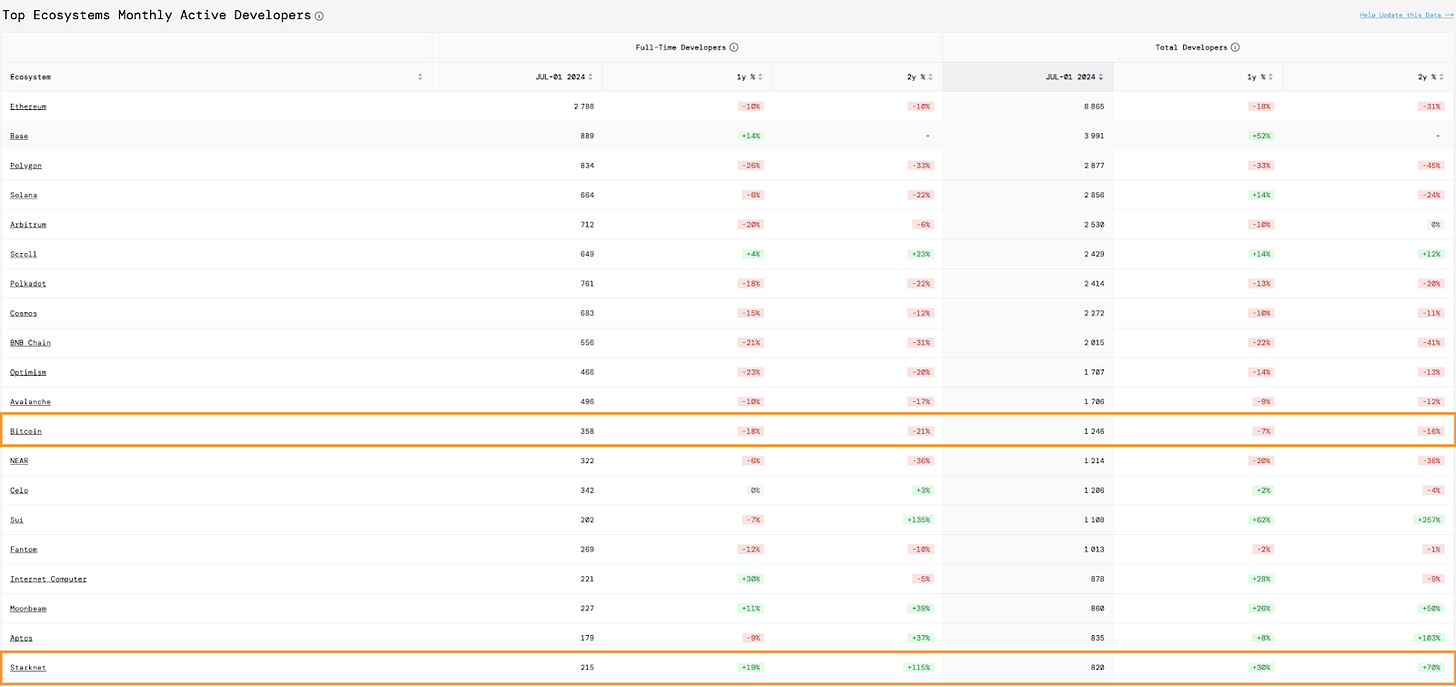
Task: Click Starknet total developers value 820
Action: pos(1097,667)
